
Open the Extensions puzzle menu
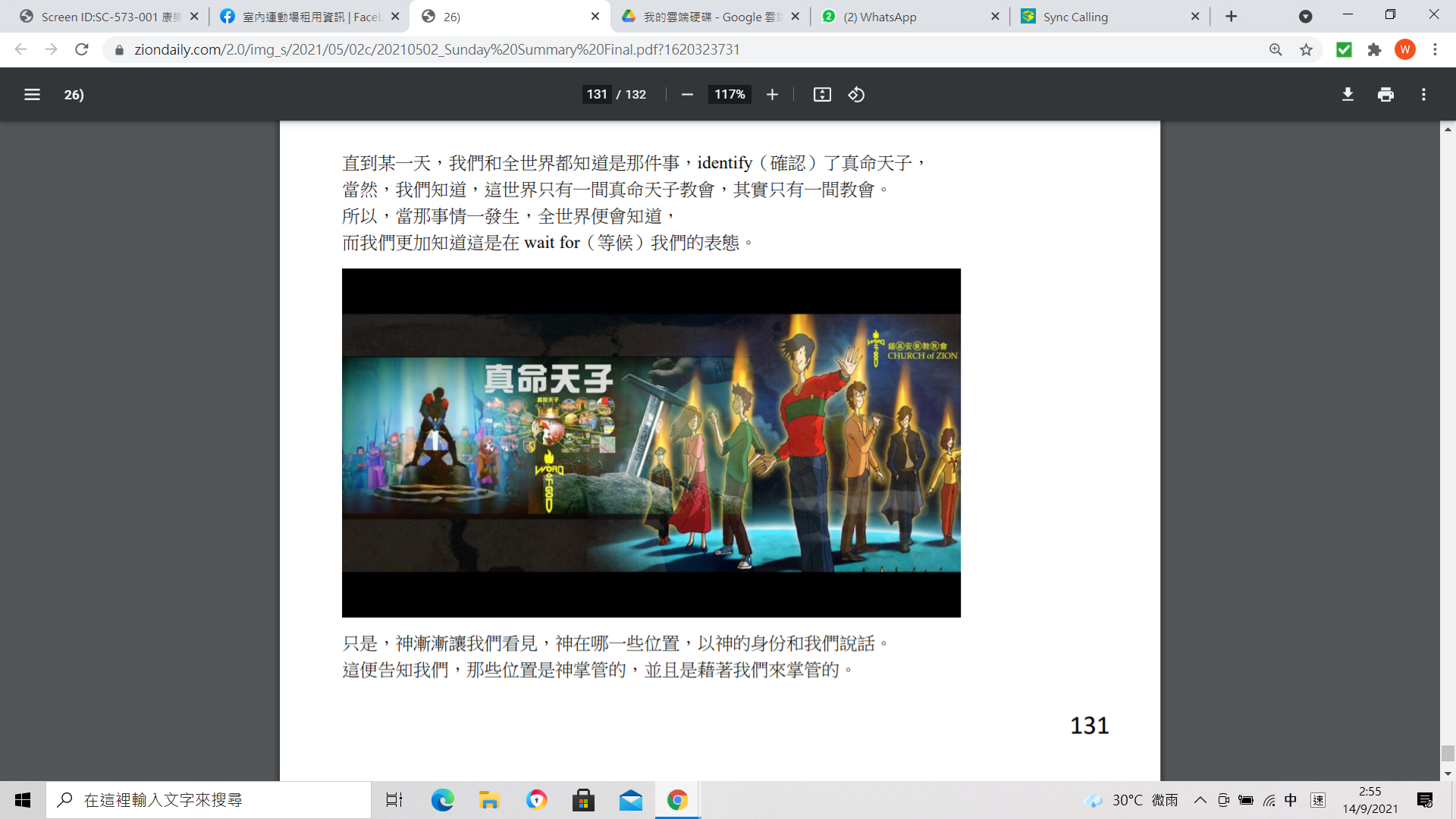pyautogui.click(x=1374, y=50)
